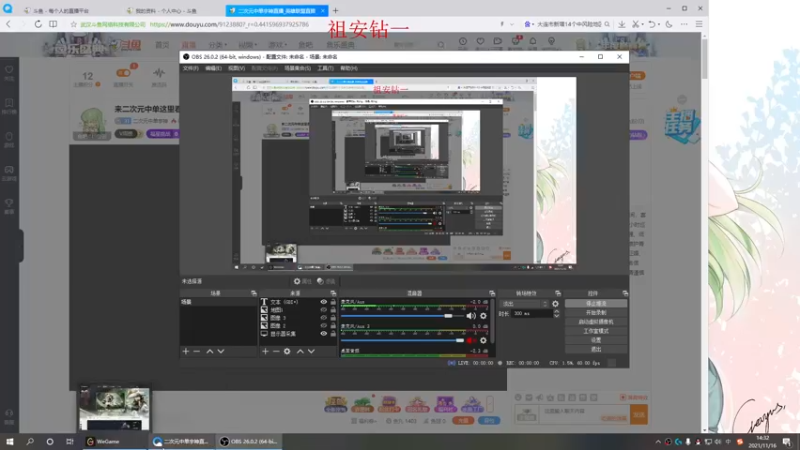Open browser downloads icon
This screenshot has width=800, height=450.
pos(621,24)
